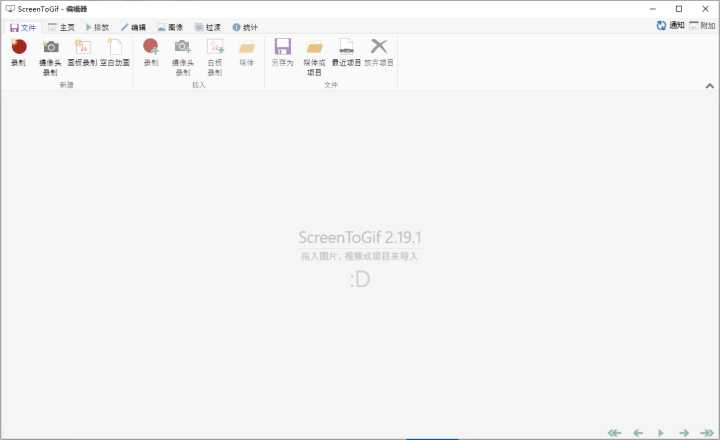The height and width of the screenshot is (440, 720).
Task: Go to the 编辑 (Edit) ribbon tab
Action: coord(134,28)
